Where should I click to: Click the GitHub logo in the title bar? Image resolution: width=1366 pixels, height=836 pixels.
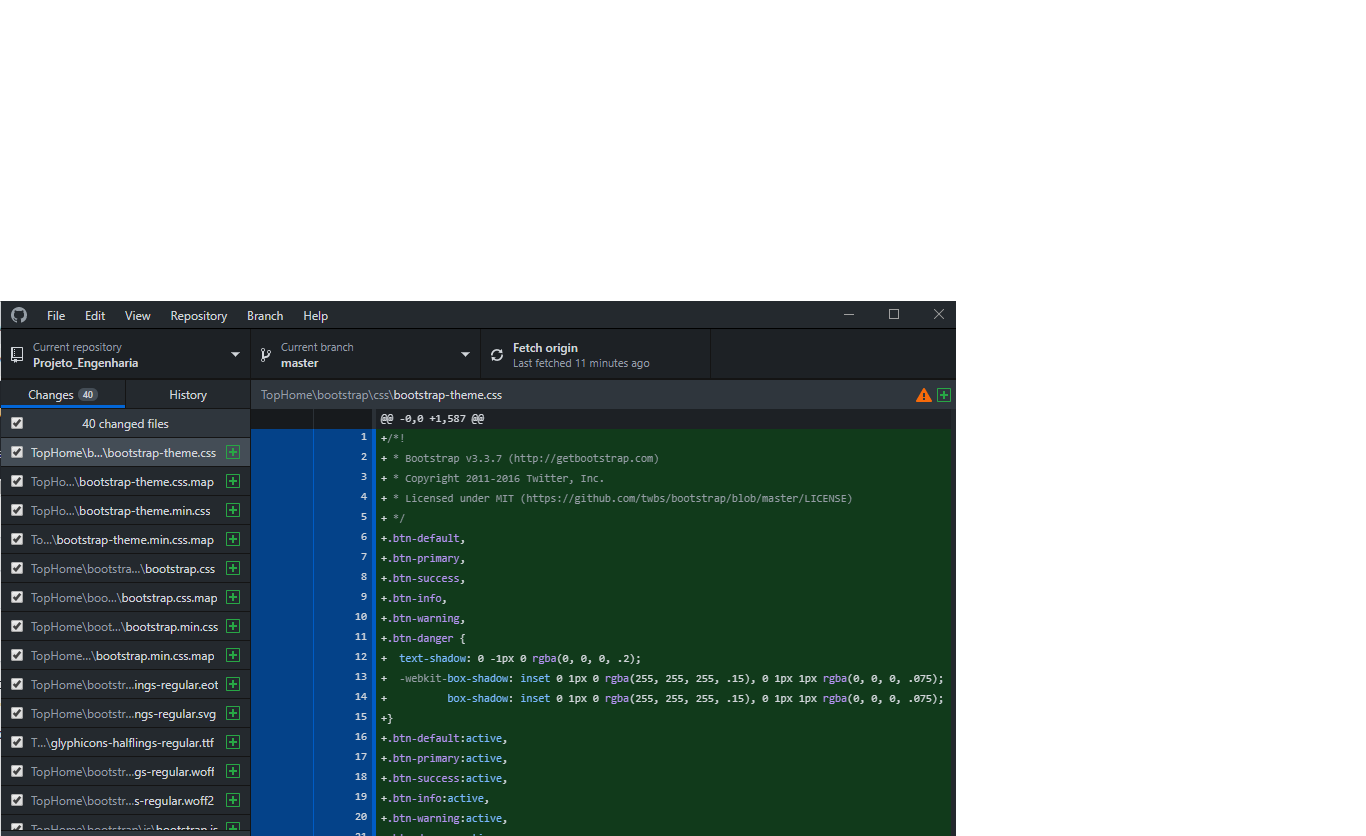pyautogui.click(x=18, y=315)
